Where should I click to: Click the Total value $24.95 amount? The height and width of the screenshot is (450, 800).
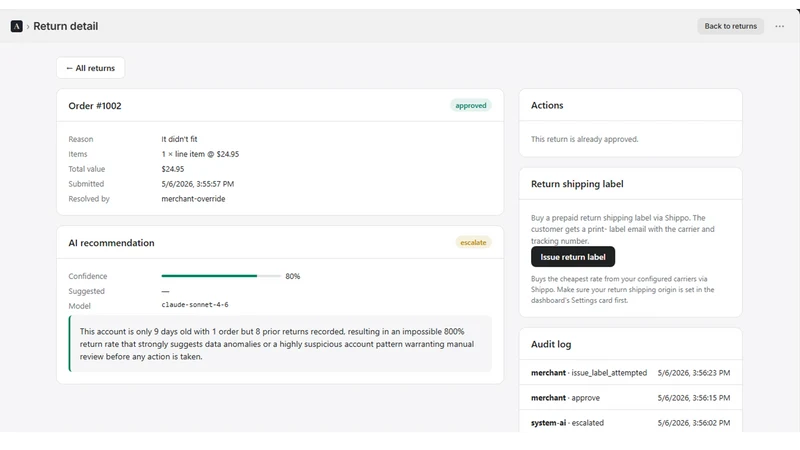tap(172, 169)
